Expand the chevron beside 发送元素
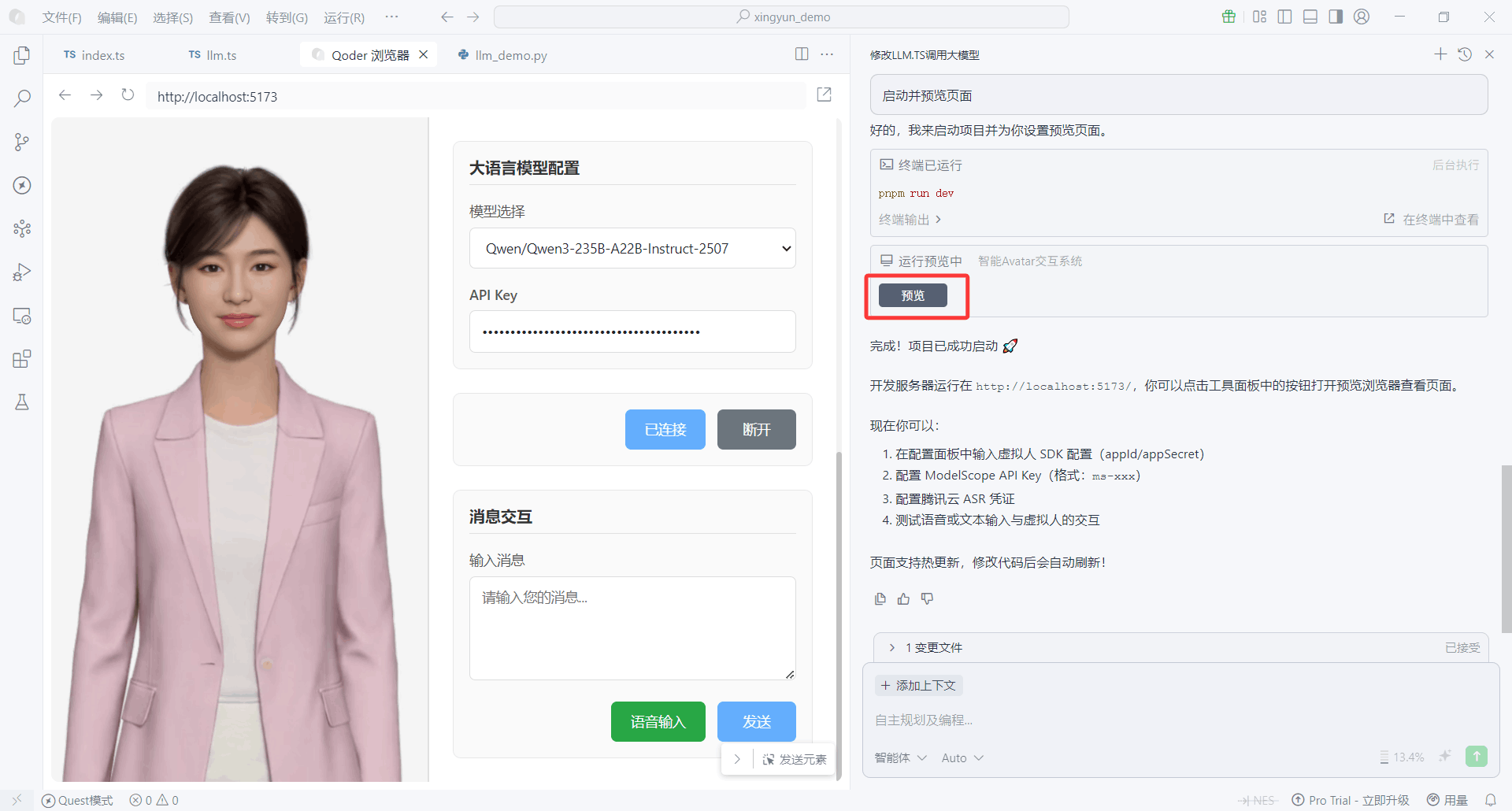This screenshot has width=1512, height=811. click(737, 759)
